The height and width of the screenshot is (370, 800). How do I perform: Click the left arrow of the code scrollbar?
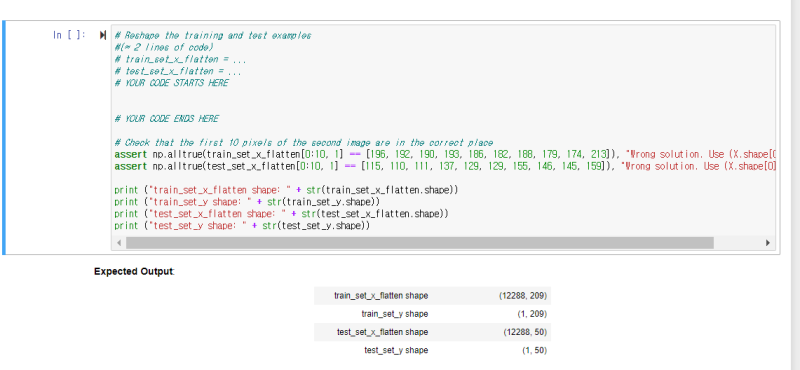(x=119, y=243)
